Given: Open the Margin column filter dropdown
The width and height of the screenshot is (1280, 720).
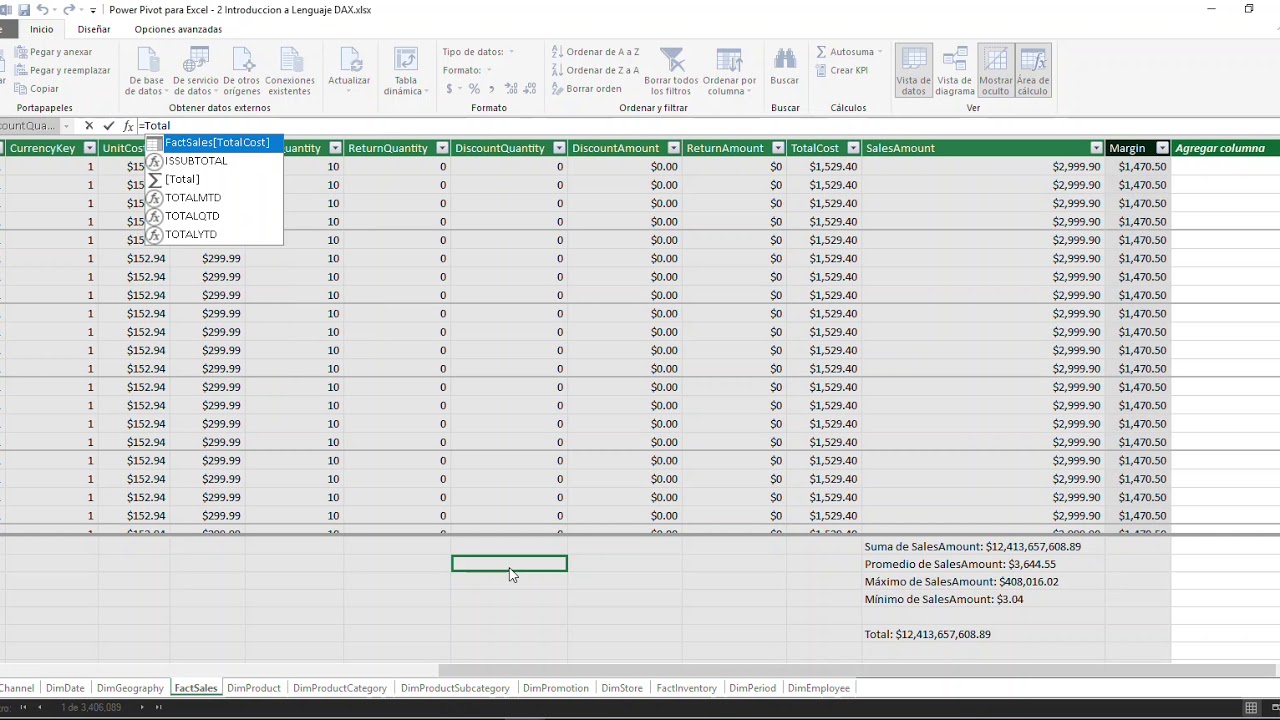Looking at the screenshot, I should (1162, 148).
